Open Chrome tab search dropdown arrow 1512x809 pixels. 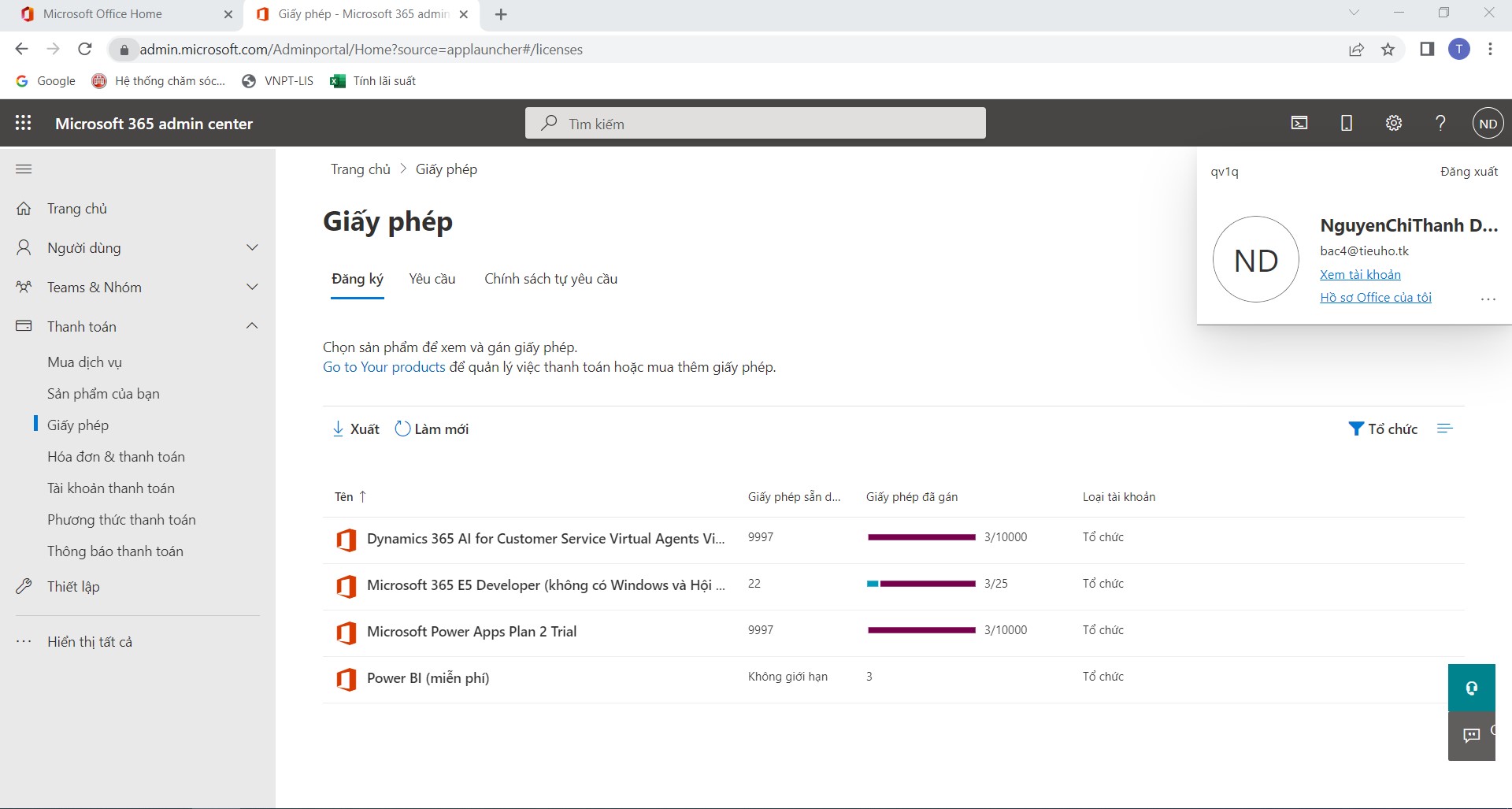point(1354,13)
